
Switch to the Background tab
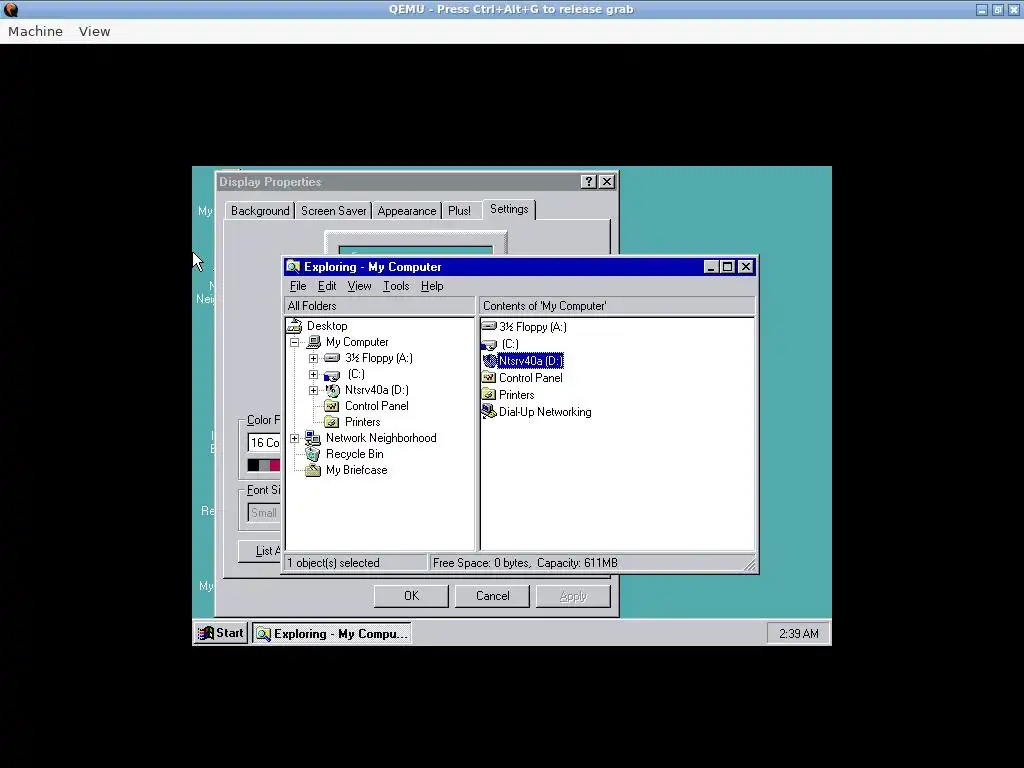(x=260, y=211)
